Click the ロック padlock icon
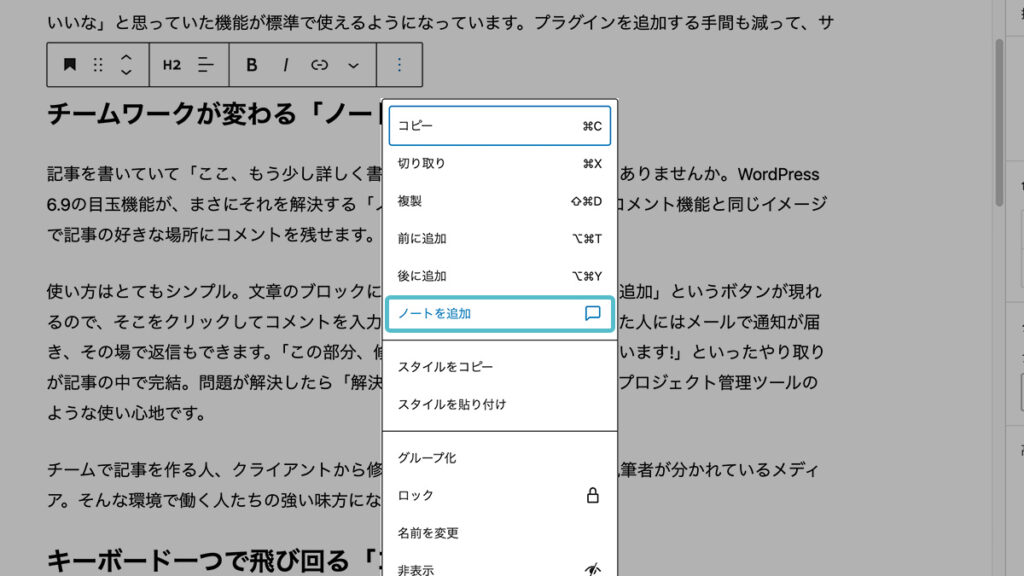 click(x=592, y=495)
